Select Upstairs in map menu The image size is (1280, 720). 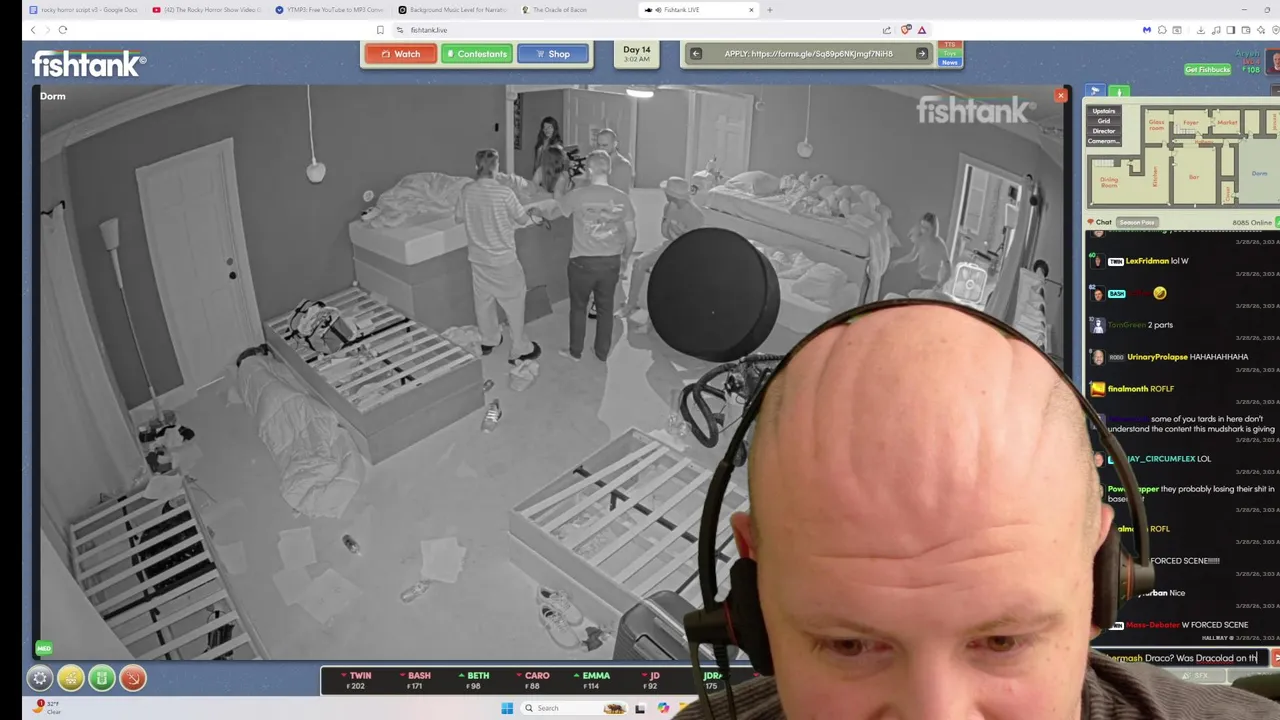(x=1104, y=111)
